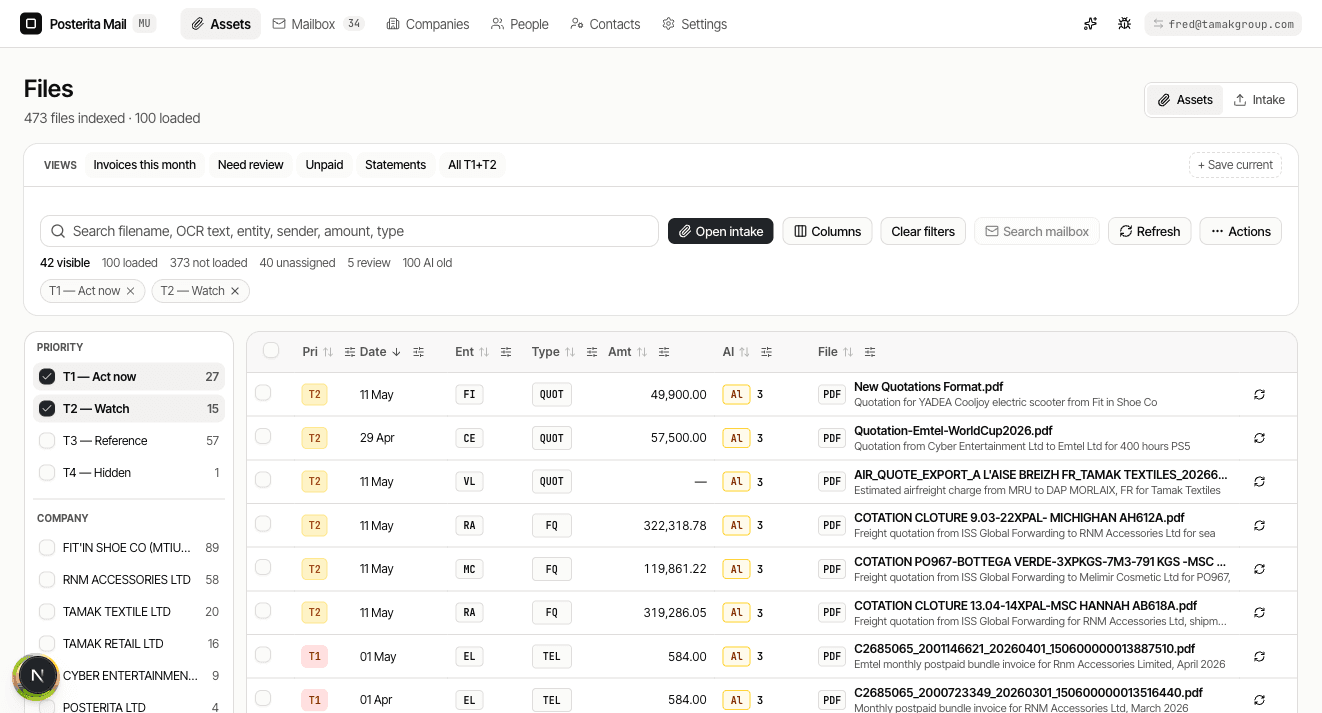Uncheck T1 — Act now priority
The width and height of the screenshot is (1322, 713).
coord(47,377)
